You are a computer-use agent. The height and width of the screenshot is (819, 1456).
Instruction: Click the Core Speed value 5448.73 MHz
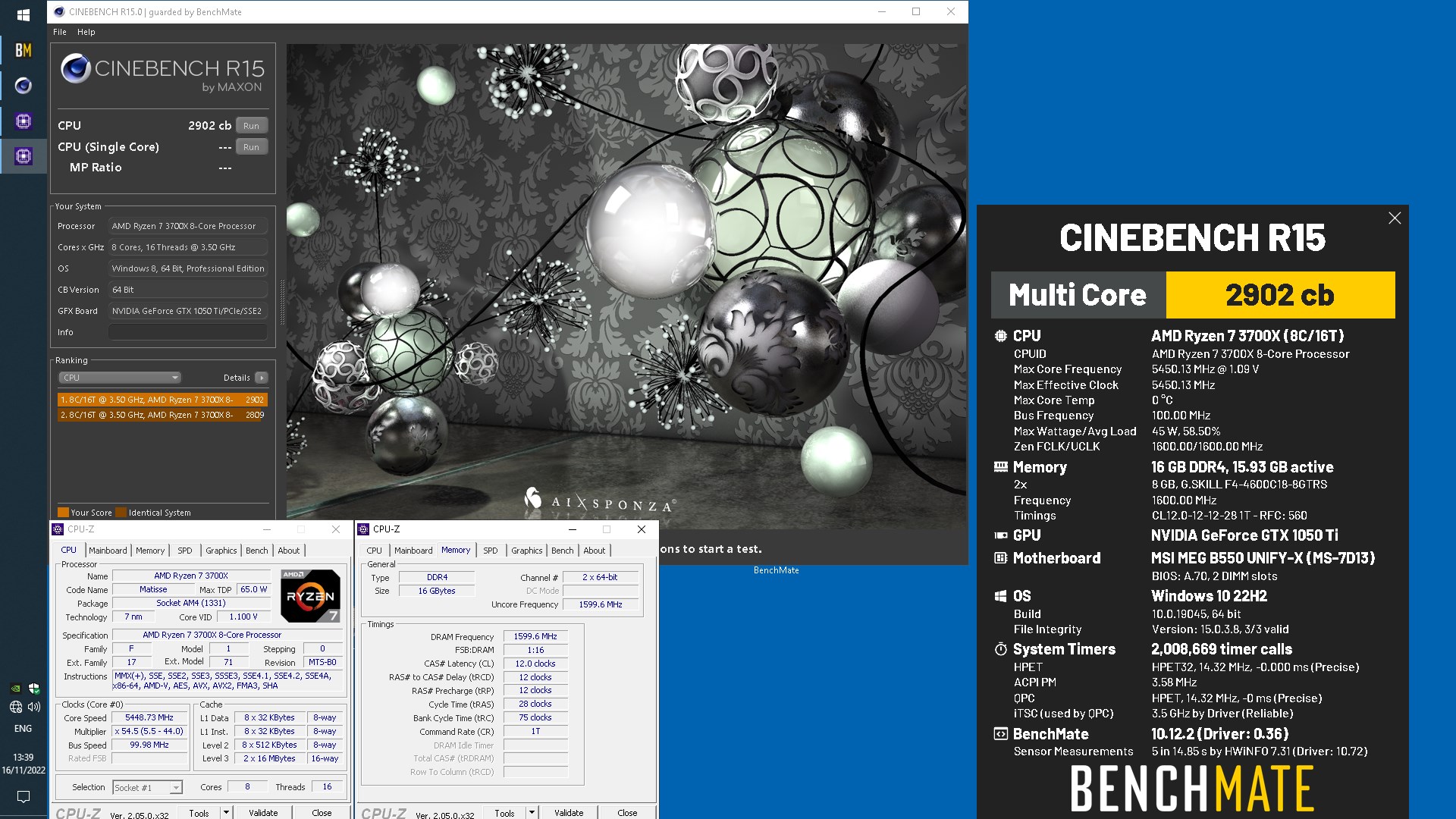pos(149,717)
